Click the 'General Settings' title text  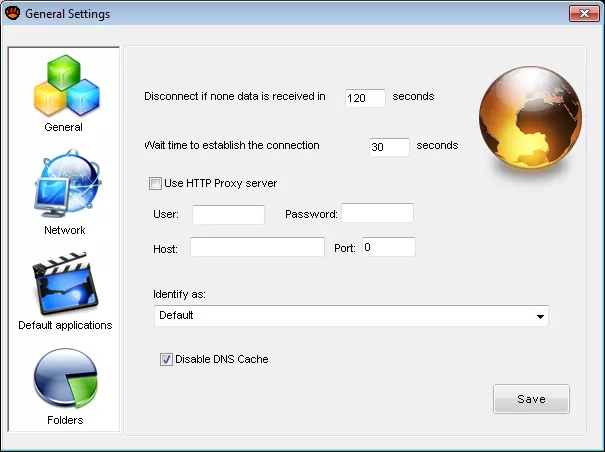[68, 14]
